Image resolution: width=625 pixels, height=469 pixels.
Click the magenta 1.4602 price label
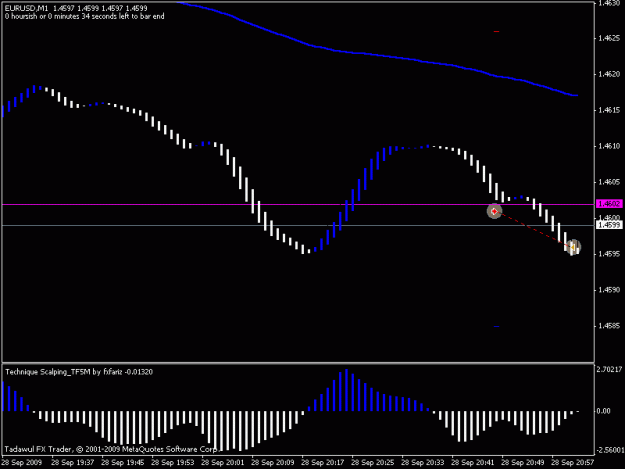click(x=609, y=204)
